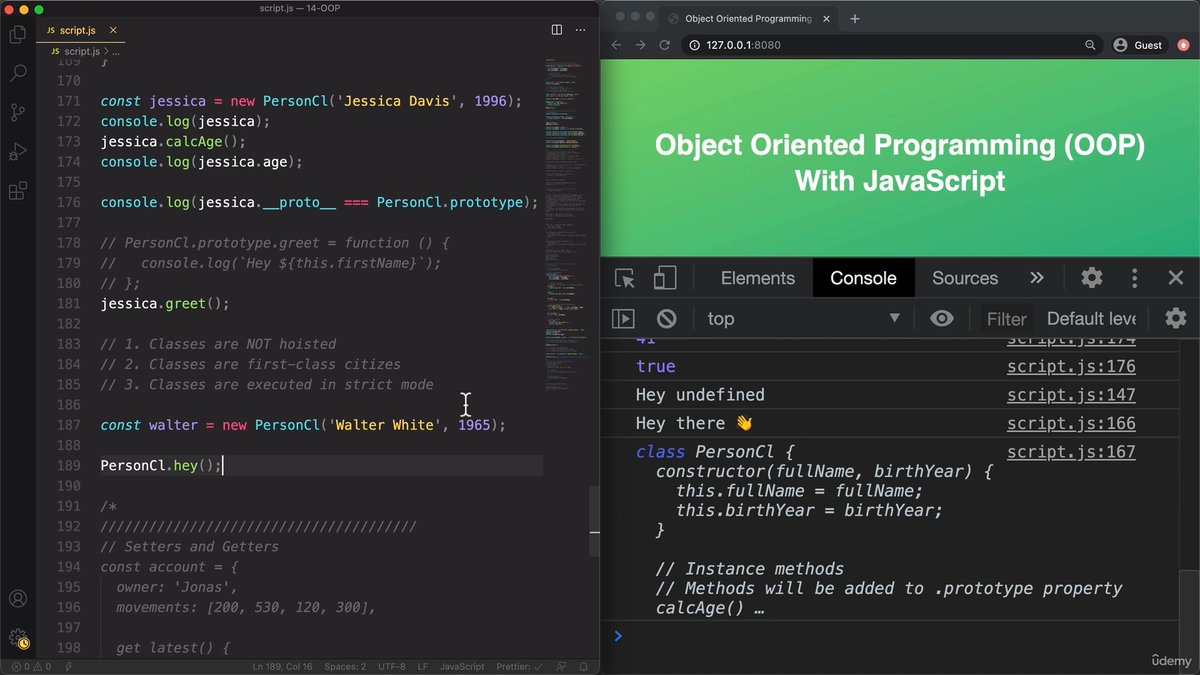Open the Run and Debug view
The image size is (1200, 675).
[17, 151]
